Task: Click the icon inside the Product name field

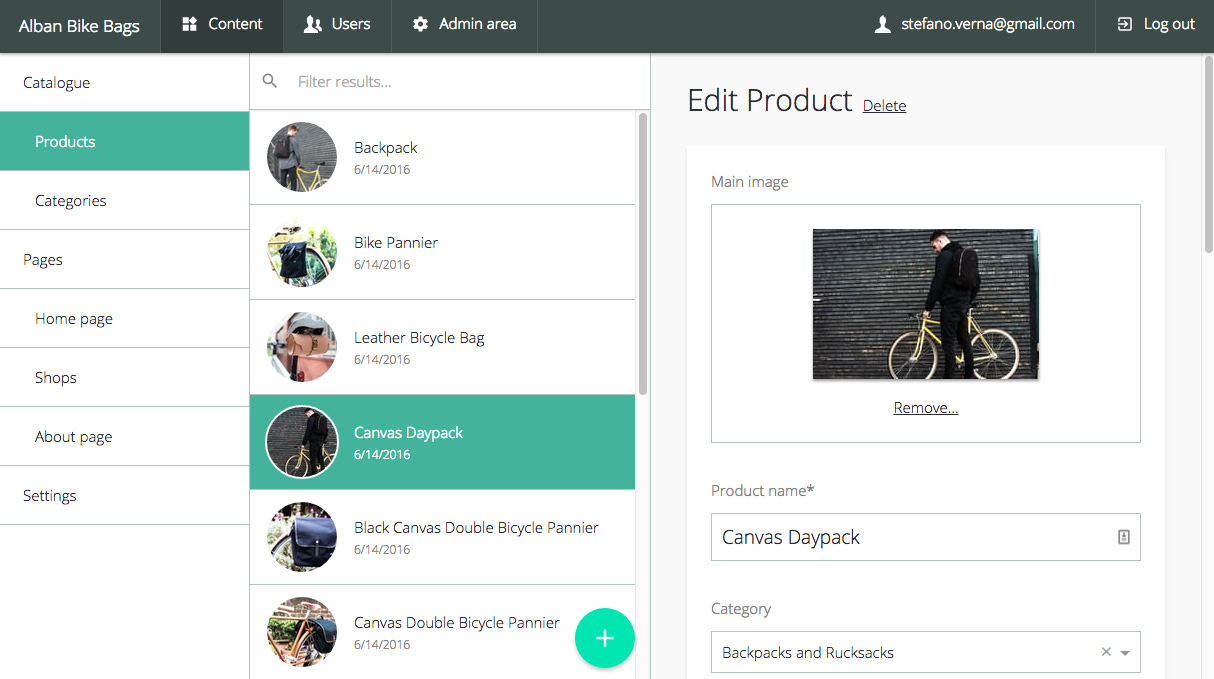Action: pyautogui.click(x=1124, y=537)
